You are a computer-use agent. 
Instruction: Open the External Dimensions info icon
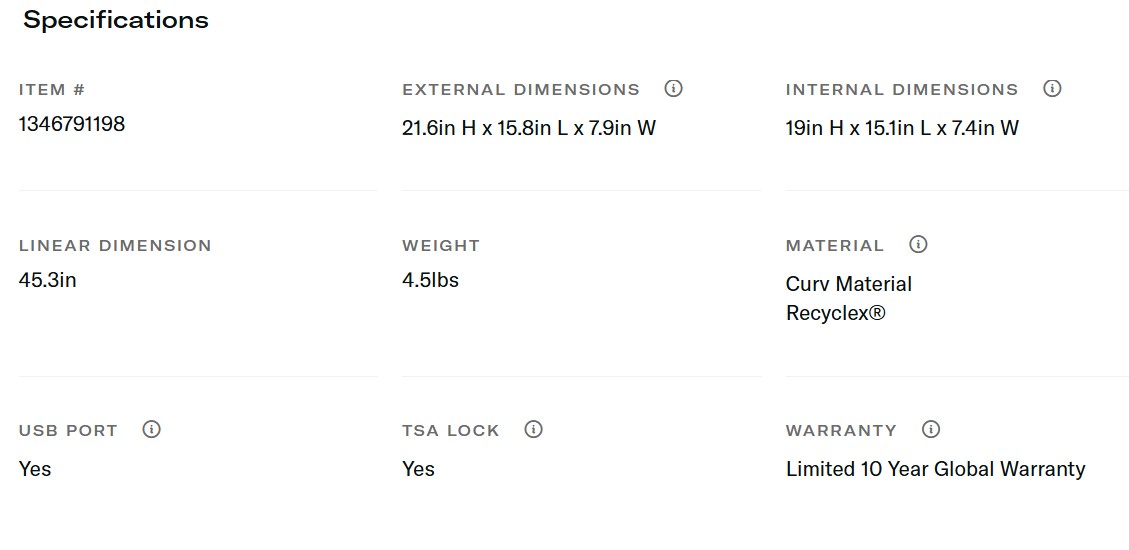pos(674,89)
